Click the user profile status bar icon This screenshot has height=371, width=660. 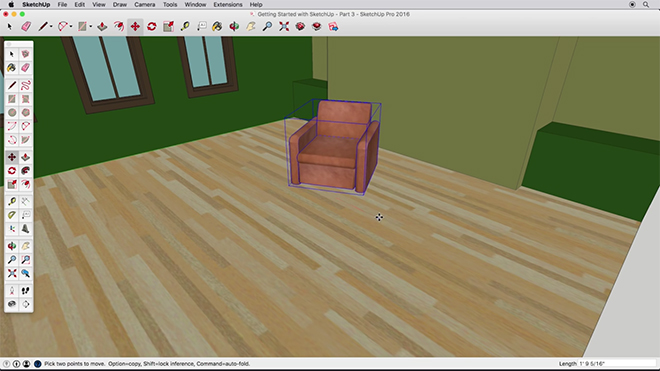click(x=27, y=364)
